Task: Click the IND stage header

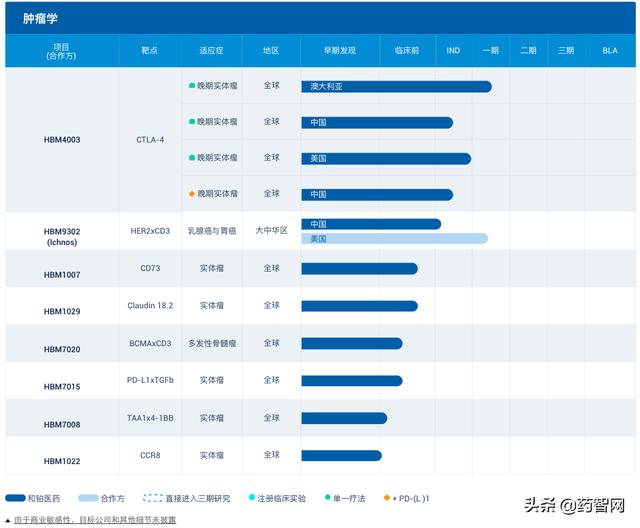Action: coord(453,51)
